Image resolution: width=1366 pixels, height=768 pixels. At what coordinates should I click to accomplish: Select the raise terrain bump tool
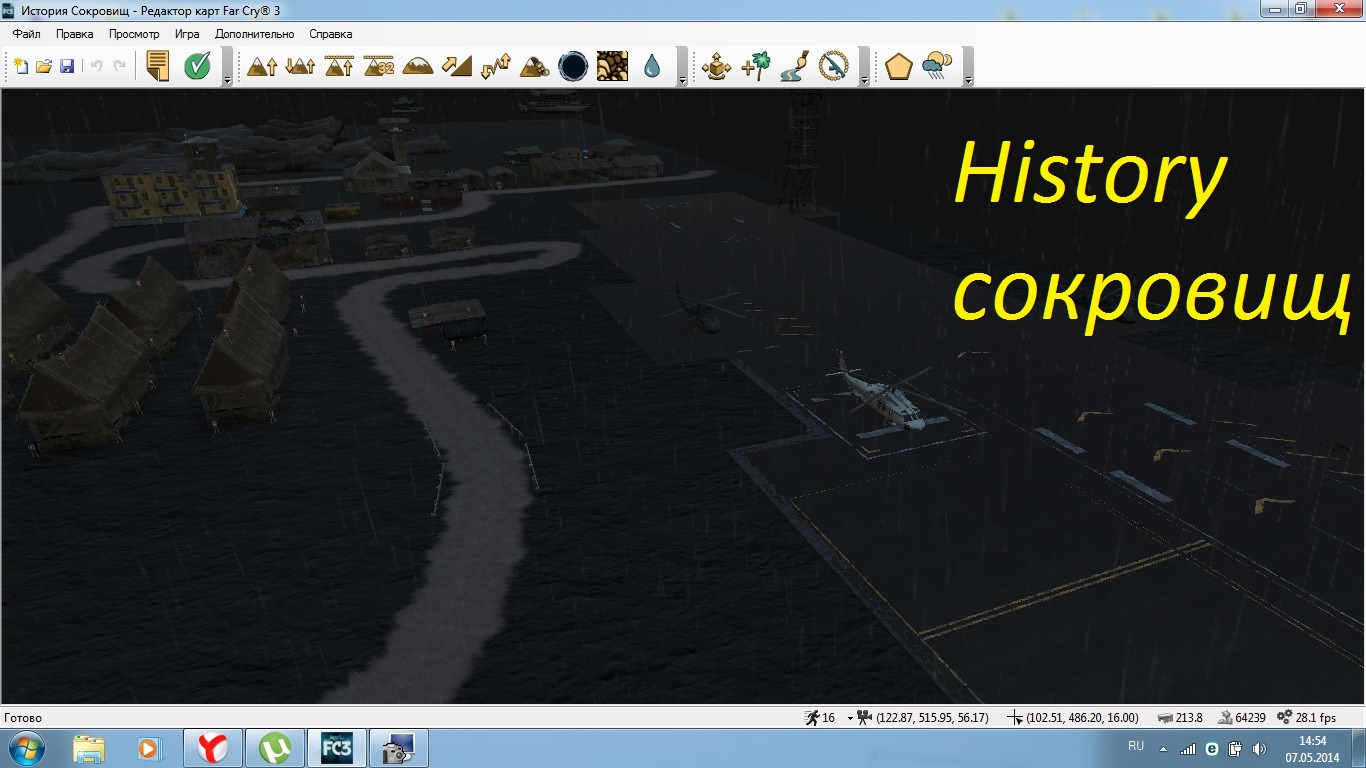click(262, 66)
